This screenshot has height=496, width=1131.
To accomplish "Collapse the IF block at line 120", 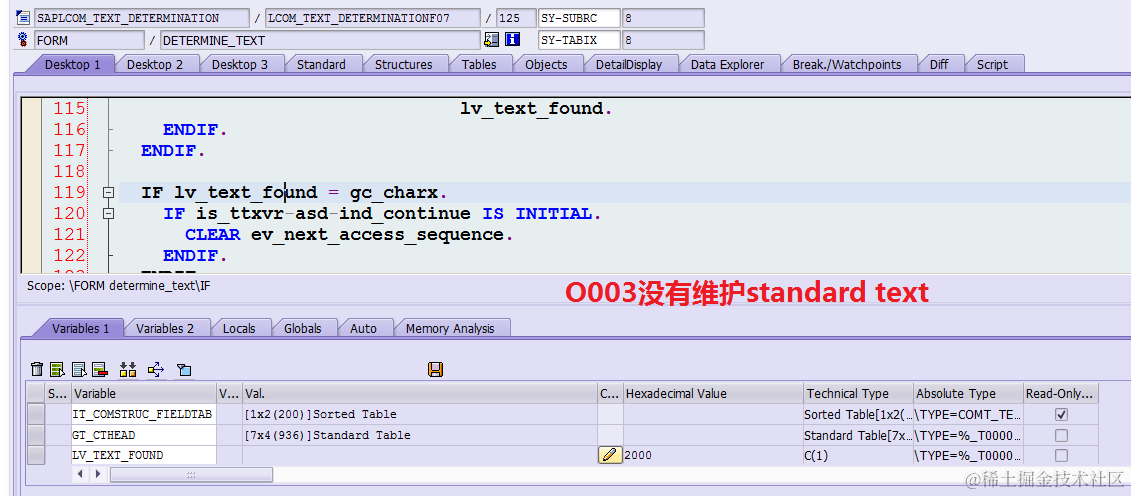I will pos(109,213).
